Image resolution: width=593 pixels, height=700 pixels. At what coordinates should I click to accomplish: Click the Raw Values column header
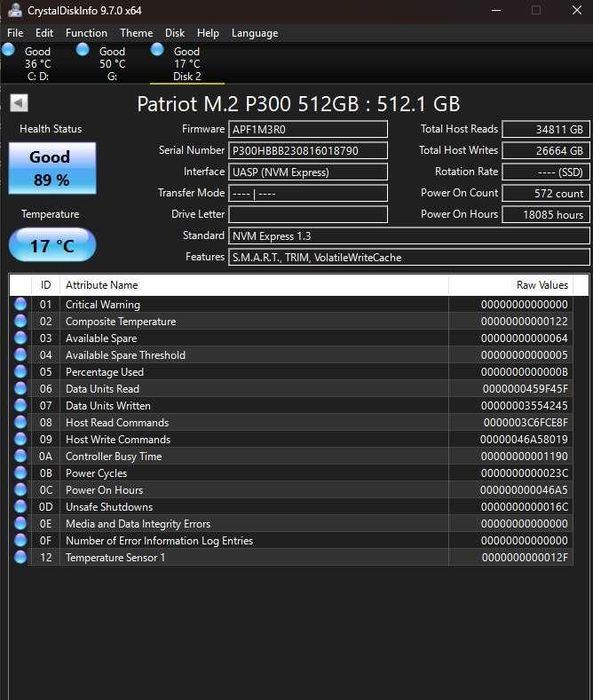coord(511,285)
